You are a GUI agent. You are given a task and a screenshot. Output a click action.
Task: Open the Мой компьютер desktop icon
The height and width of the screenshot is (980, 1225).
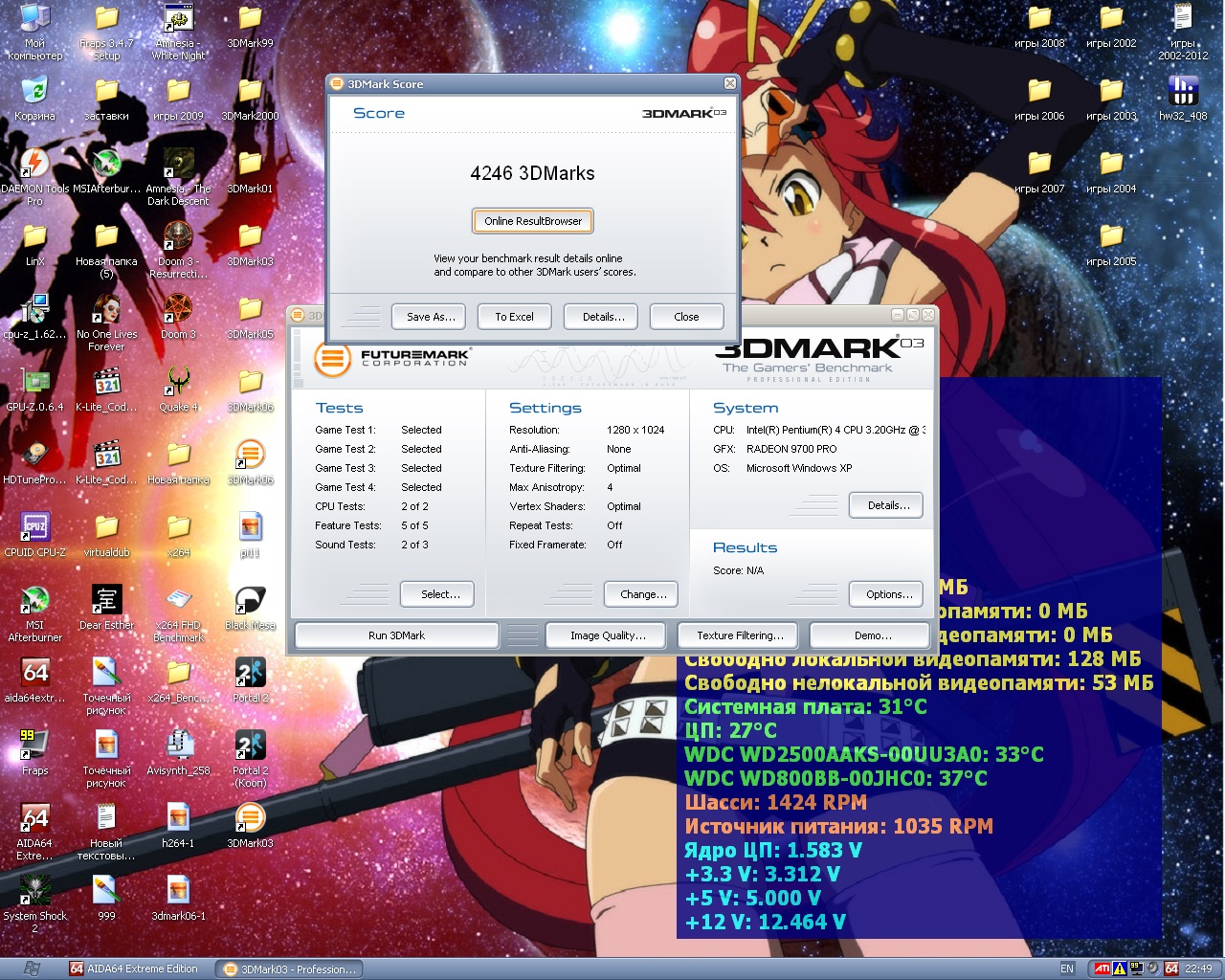pyautogui.click(x=35, y=30)
